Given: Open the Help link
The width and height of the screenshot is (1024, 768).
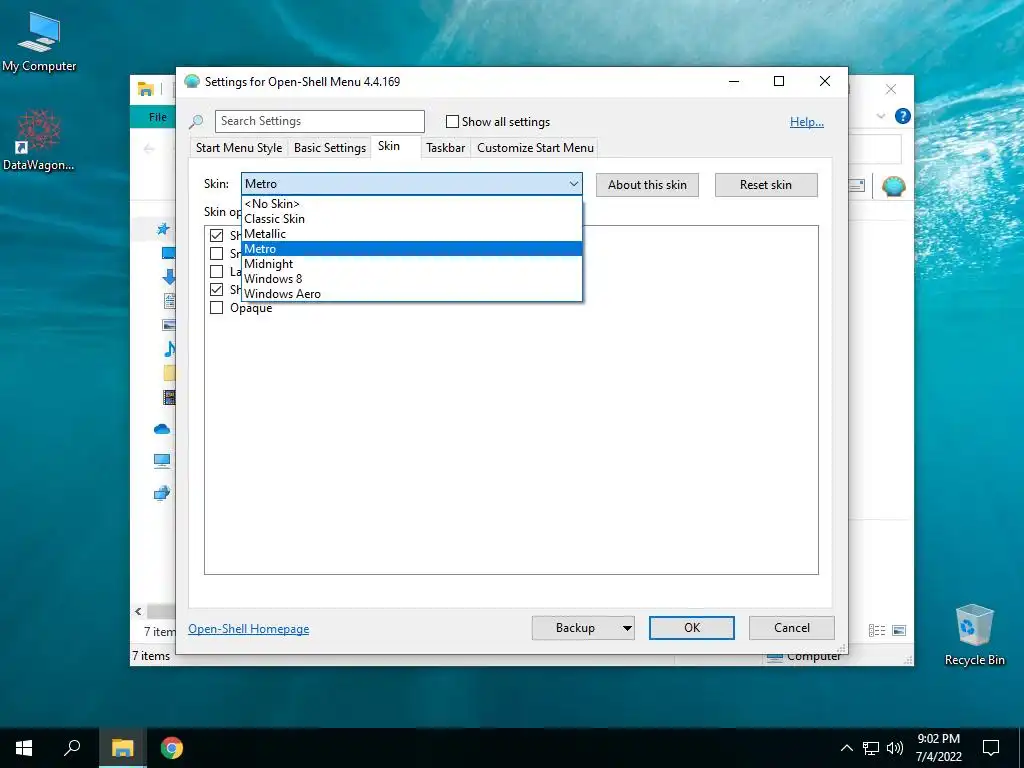Looking at the screenshot, I should click(807, 121).
